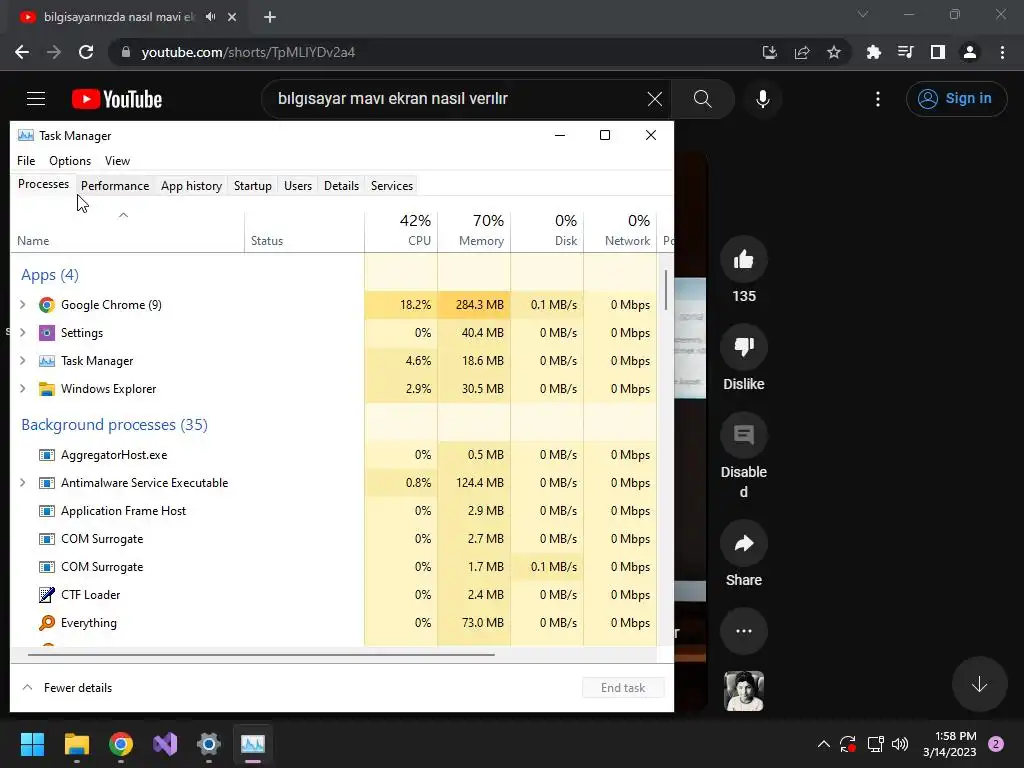Viewport: 1024px width, 768px height.
Task: Open Windows Start menu
Action: point(32,744)
